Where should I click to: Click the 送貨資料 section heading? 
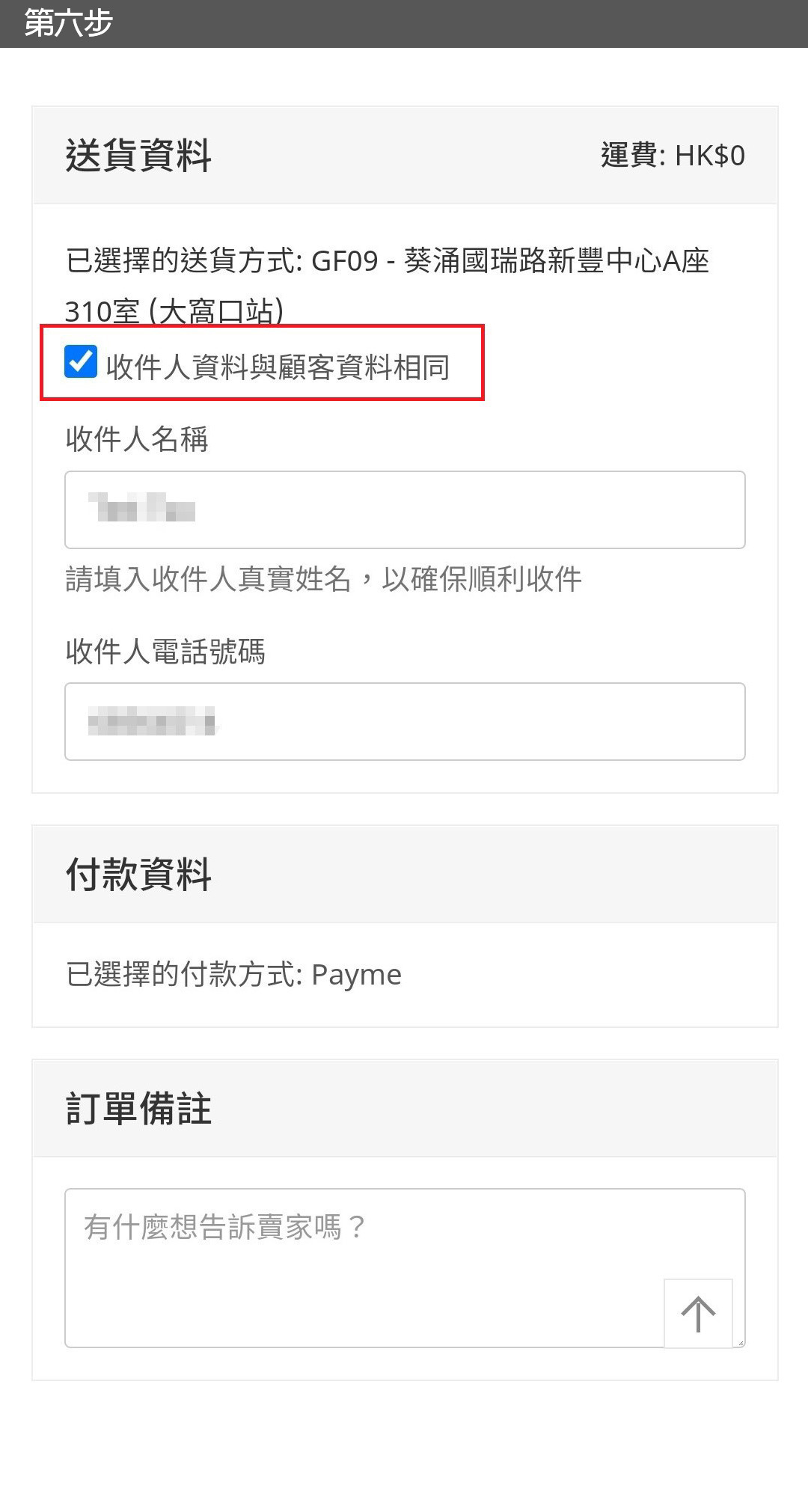click(x=138, y=156)
